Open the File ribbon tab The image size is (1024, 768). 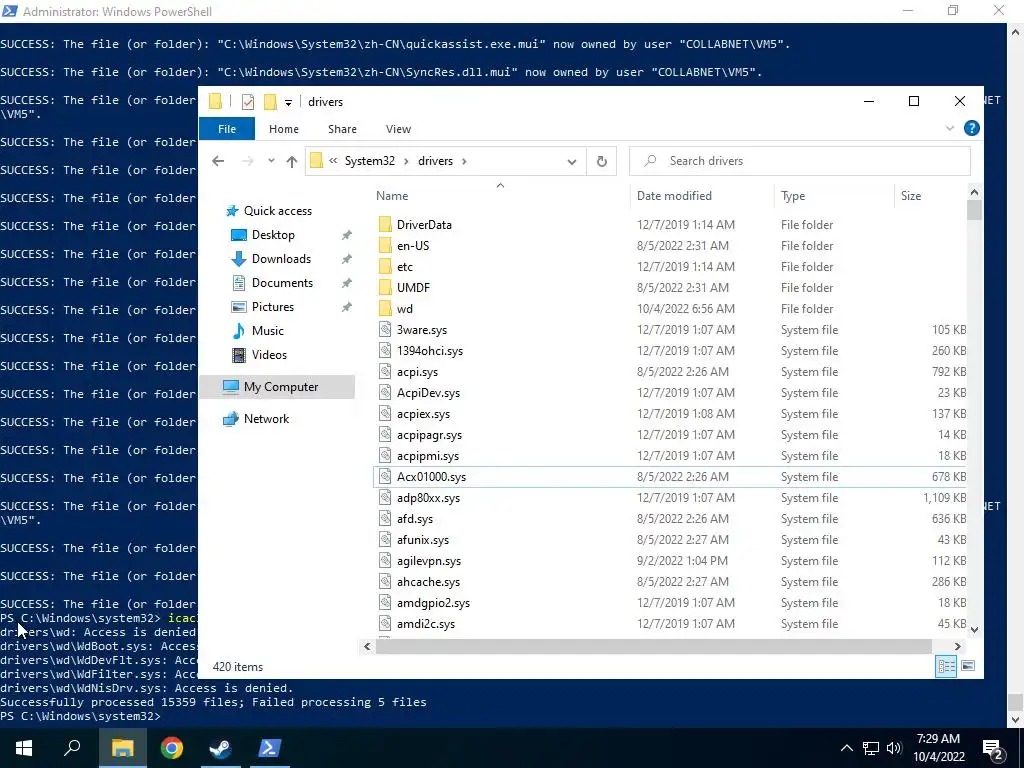[x=227, y=129]
